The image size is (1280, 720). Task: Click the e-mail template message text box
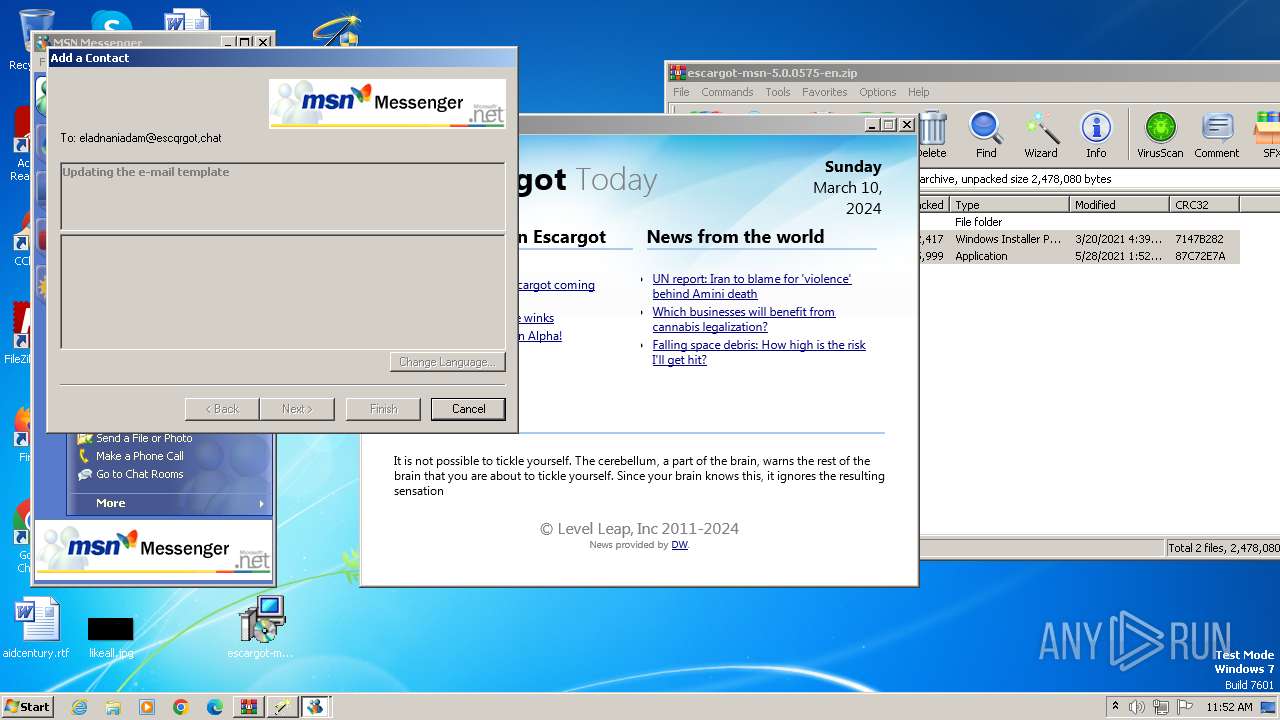283,197
